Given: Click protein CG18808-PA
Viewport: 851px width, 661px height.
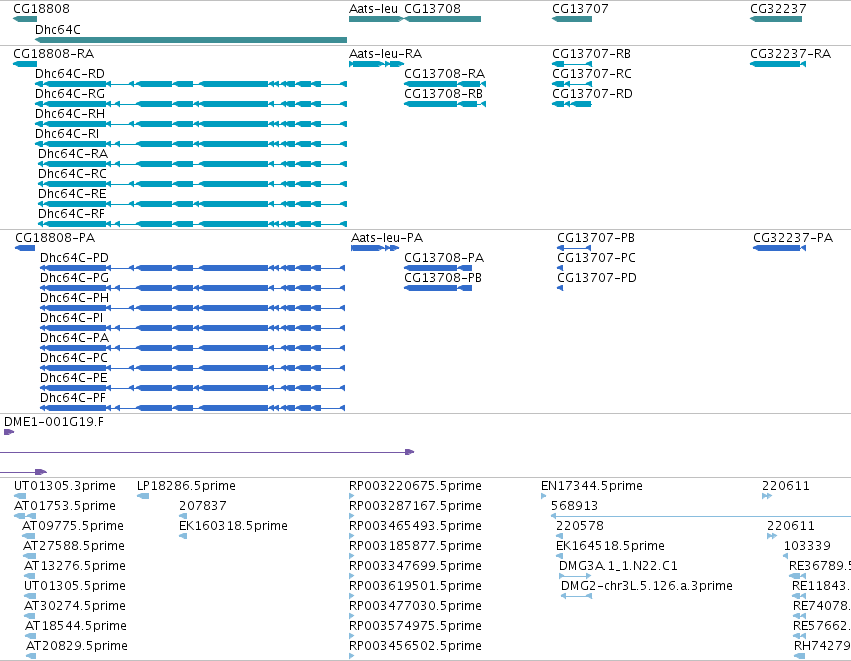Looking at the screenshot, I should tap(55, 238).
